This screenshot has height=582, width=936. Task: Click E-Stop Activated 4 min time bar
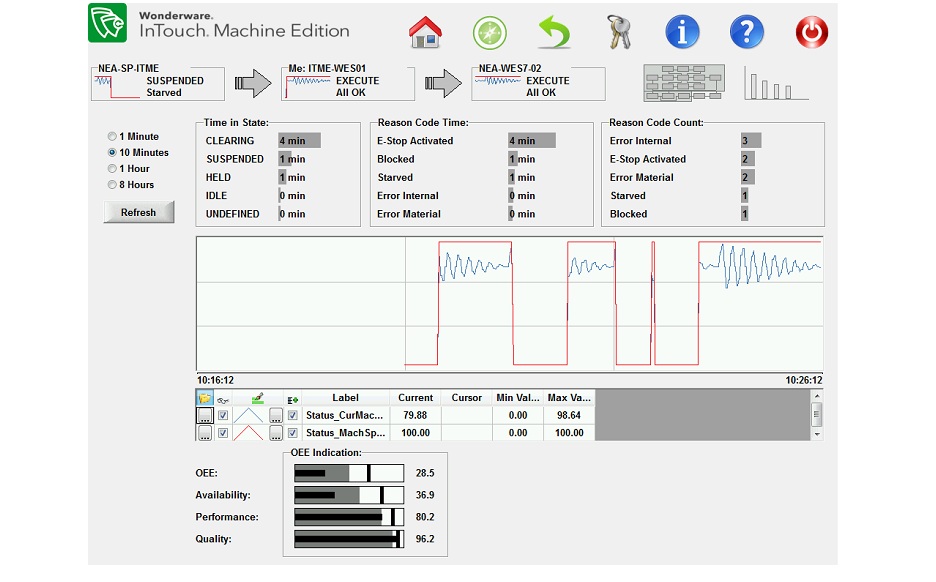pyautogui.click(x=532, y=141)
